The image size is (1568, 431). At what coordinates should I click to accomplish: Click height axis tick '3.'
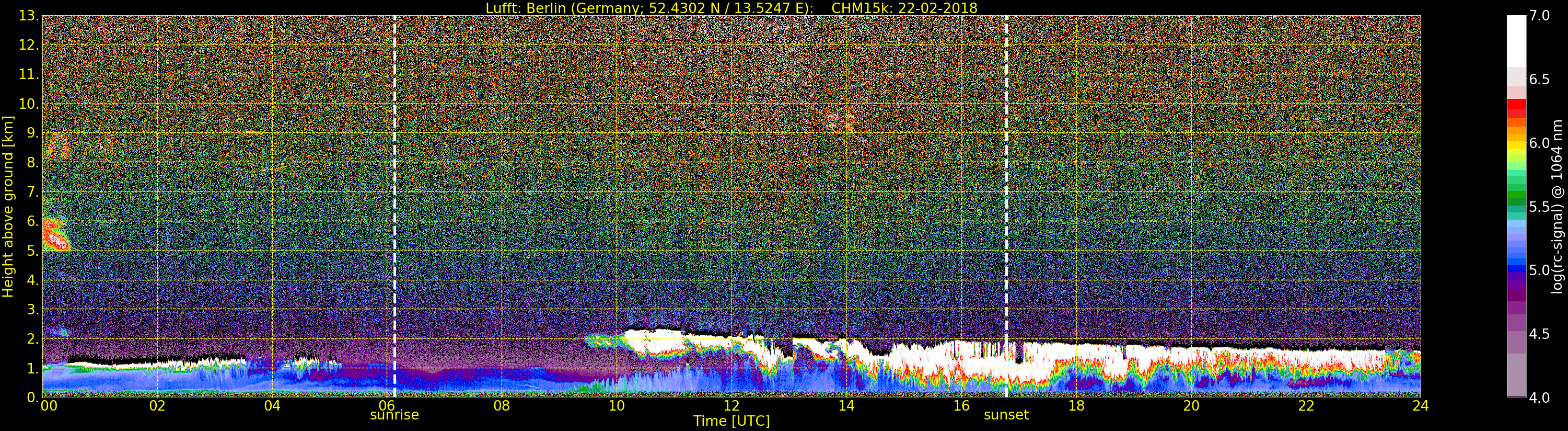pyautogui.click(x=33, y=309)
